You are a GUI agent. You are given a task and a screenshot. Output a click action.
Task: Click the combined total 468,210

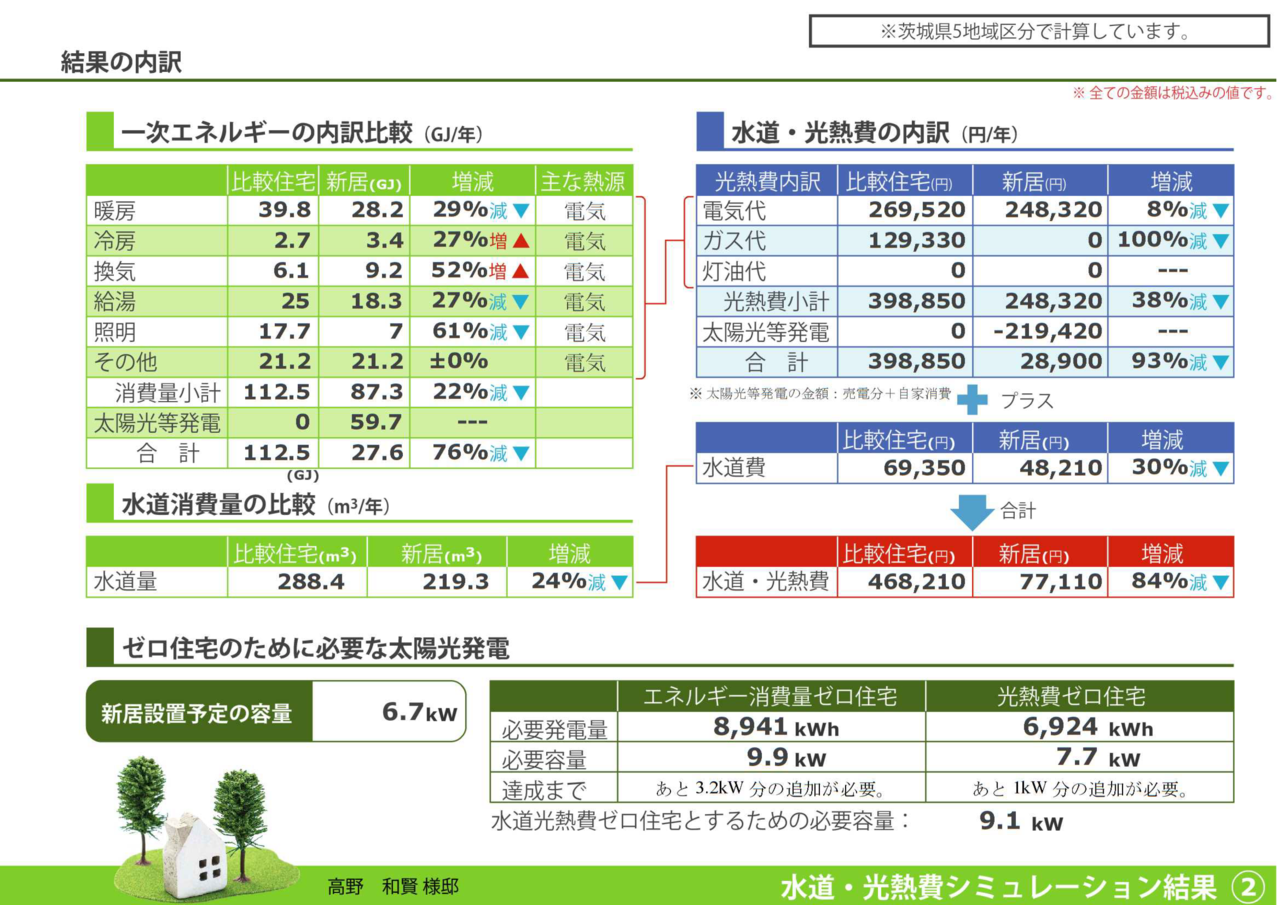917,582
